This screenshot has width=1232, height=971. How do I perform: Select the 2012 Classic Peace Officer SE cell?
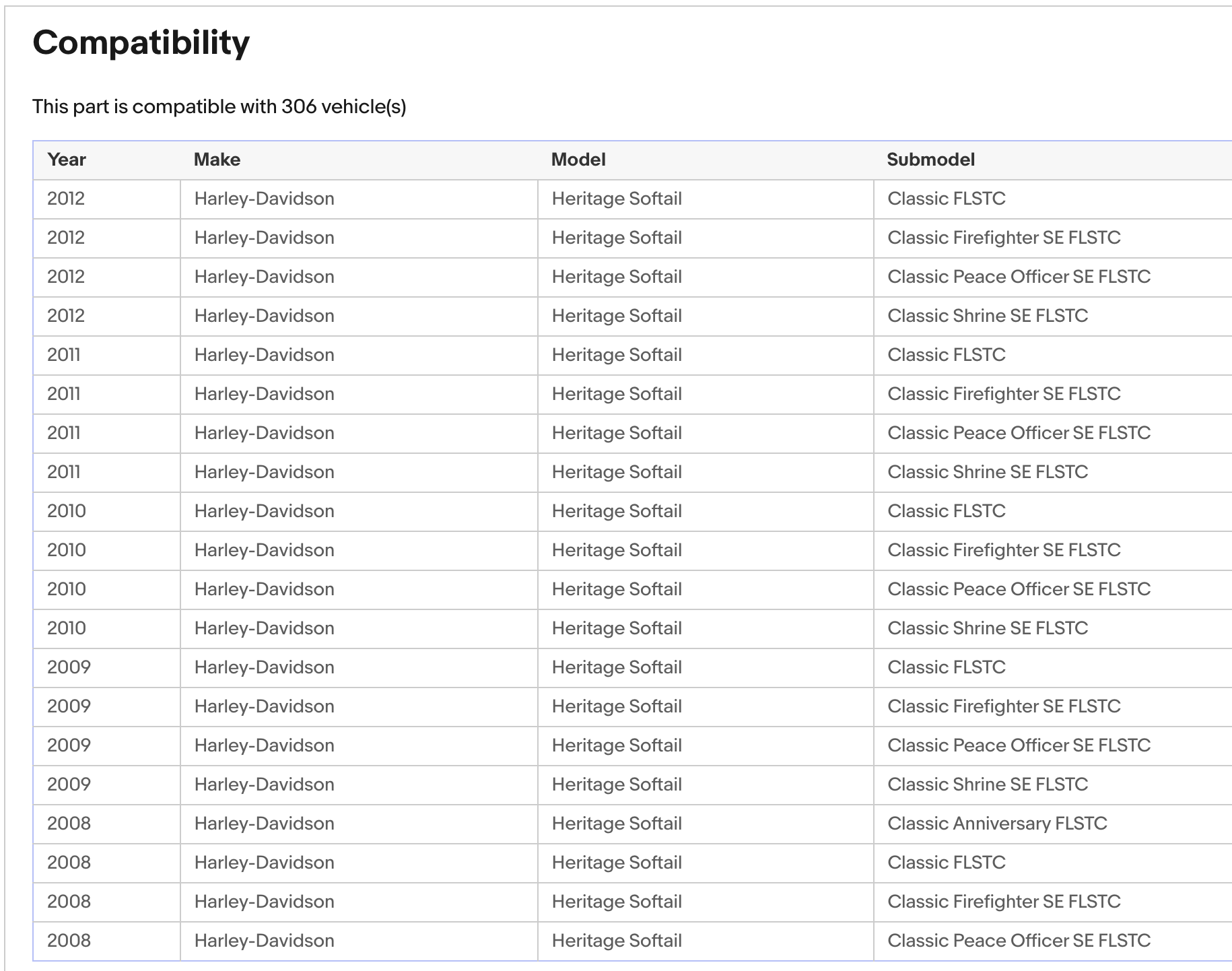1018,277
